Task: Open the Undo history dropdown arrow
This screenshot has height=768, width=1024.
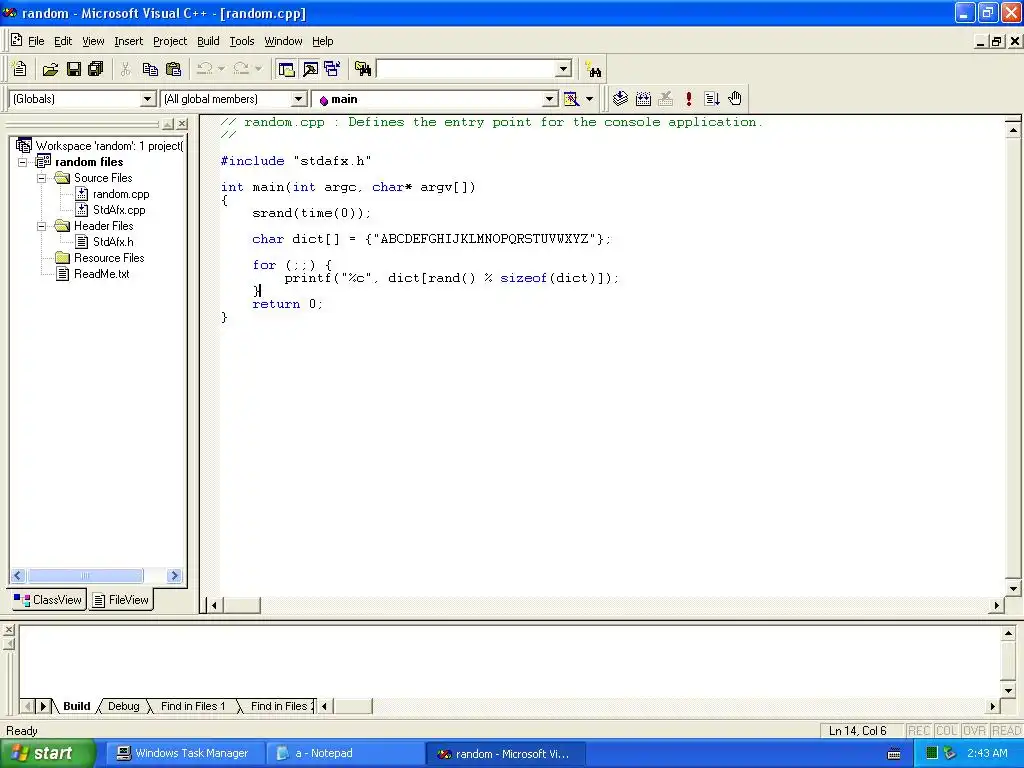Action: (x=221, y=69)
